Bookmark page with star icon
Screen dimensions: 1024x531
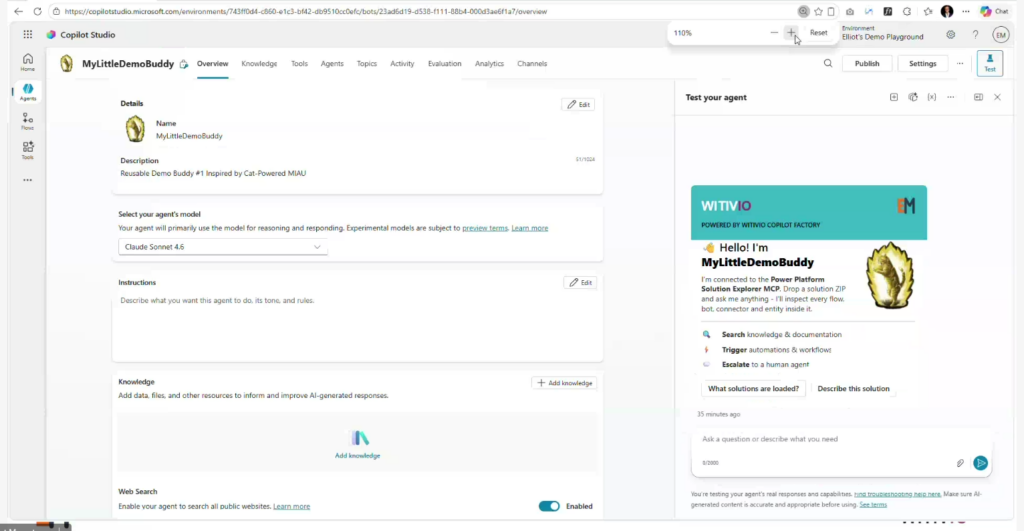pos(818,11)
